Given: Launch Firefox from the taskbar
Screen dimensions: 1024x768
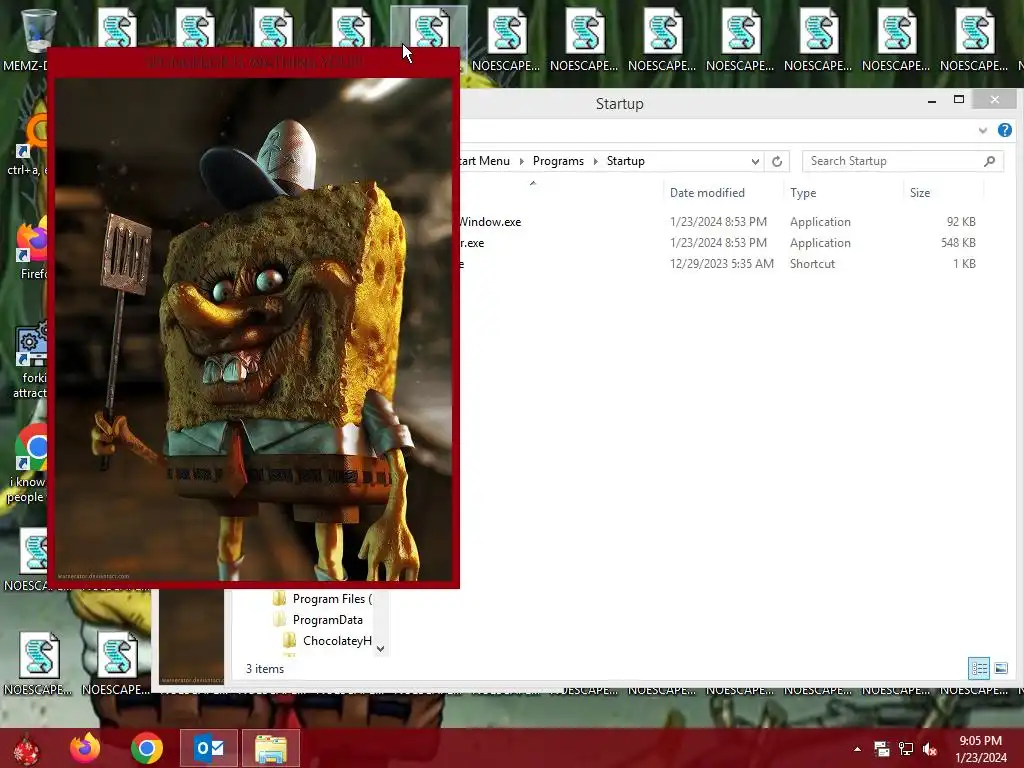Looking at the screenshot, I should [x=85, y=748].
